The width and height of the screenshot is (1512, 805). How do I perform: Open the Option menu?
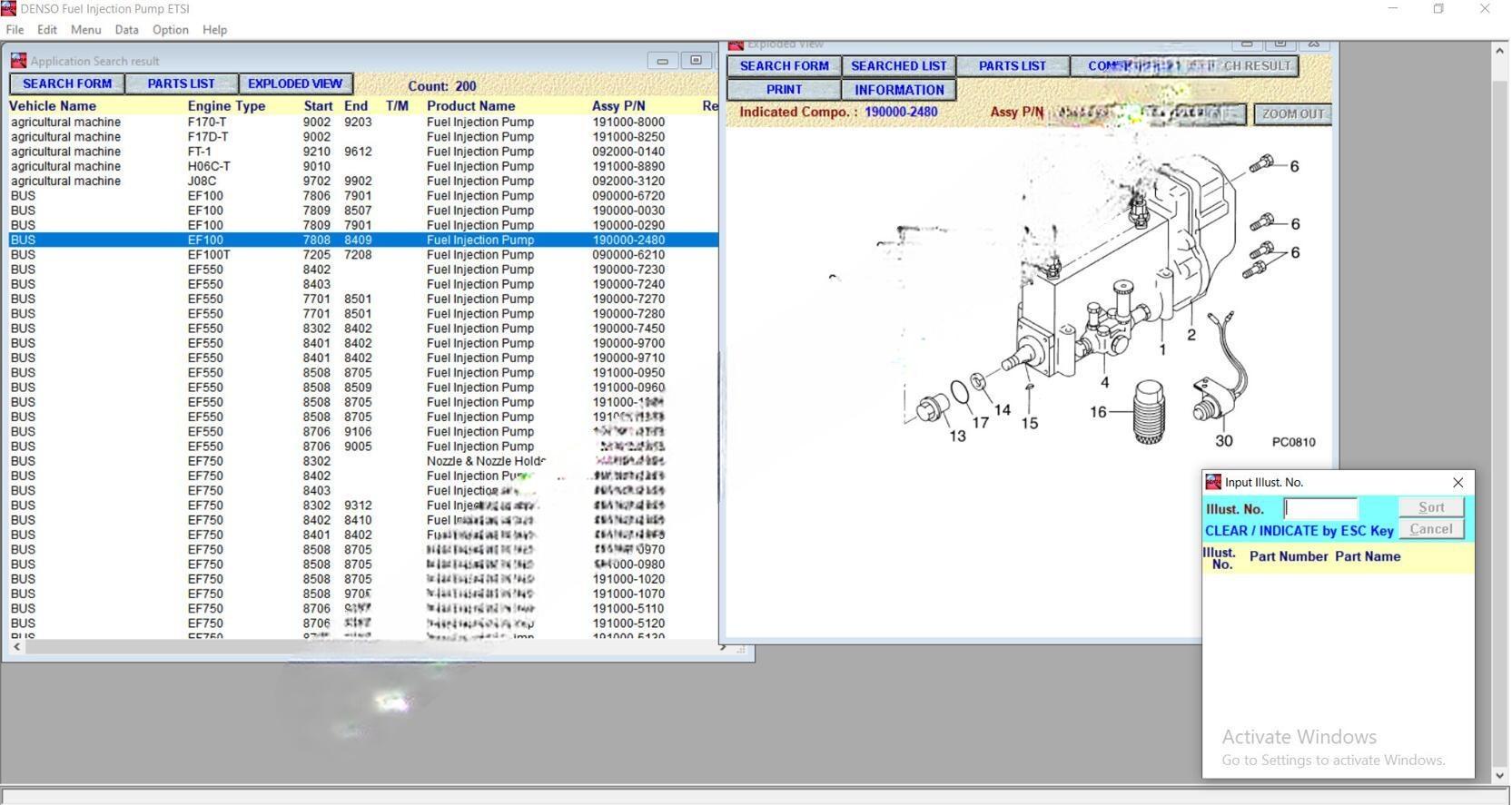point(170,30)
